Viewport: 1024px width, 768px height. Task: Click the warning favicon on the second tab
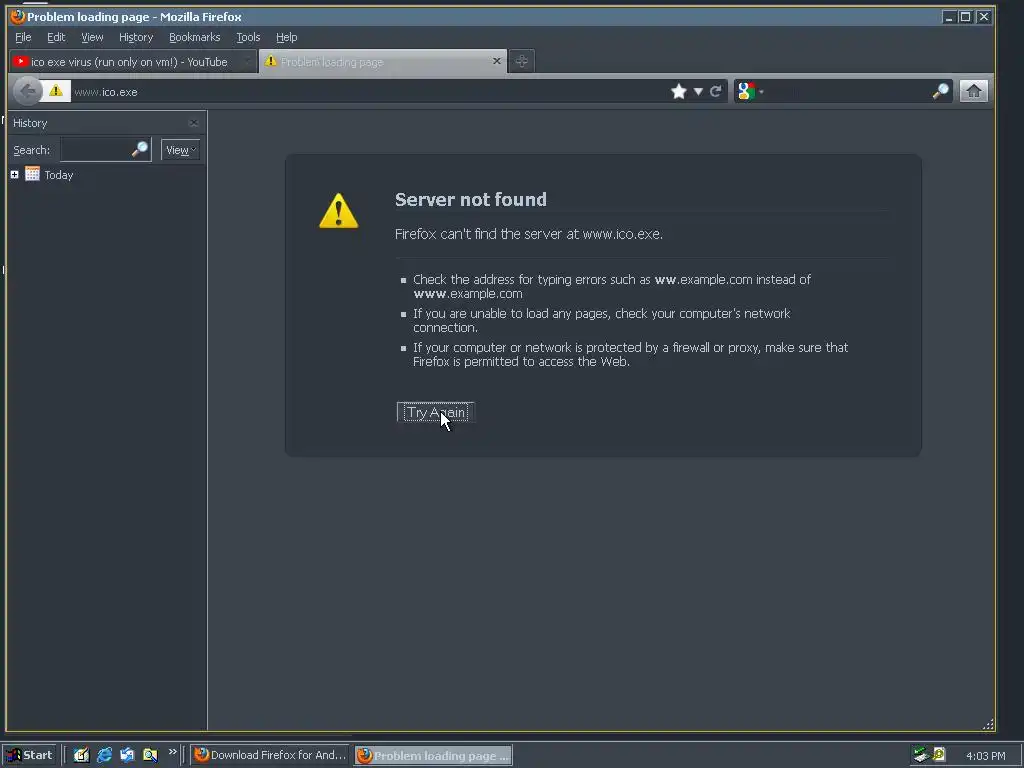(x=270, y=61)
